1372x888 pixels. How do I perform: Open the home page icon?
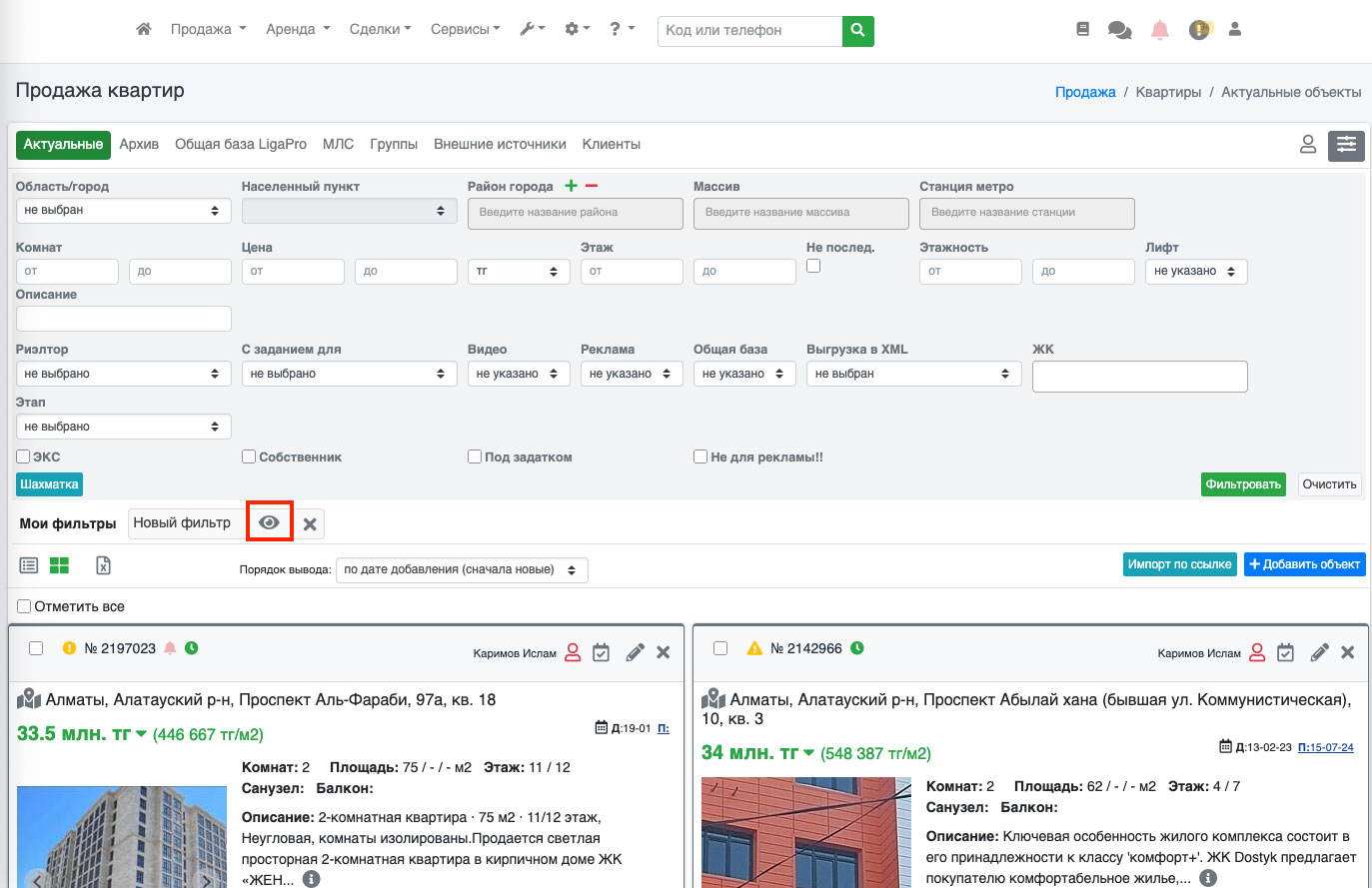pyautogui.click(x=144, y=29)
